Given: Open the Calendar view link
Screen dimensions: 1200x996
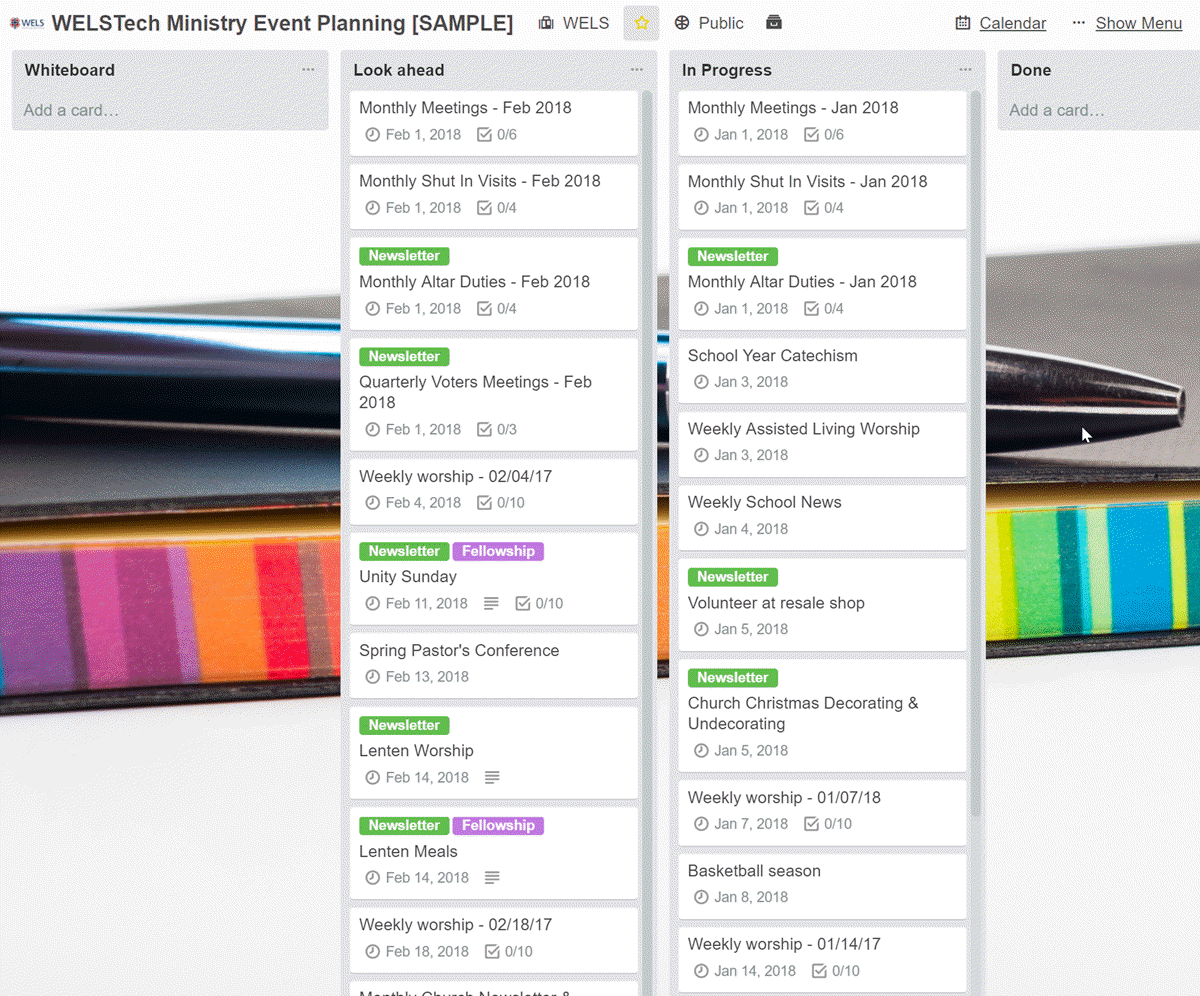Looking at the screenshot, I should click(1012, 23).
